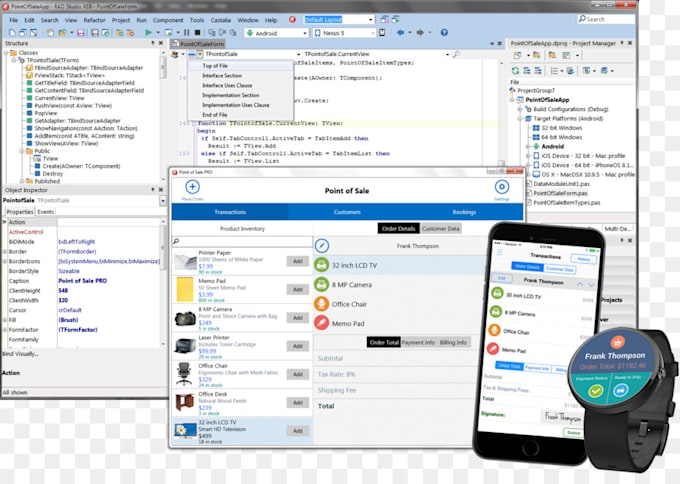Image resolution: width=680 pixels, height=484 pixels.
Task: Click the back navigation arrow icon
Action: tap(400, 33)
